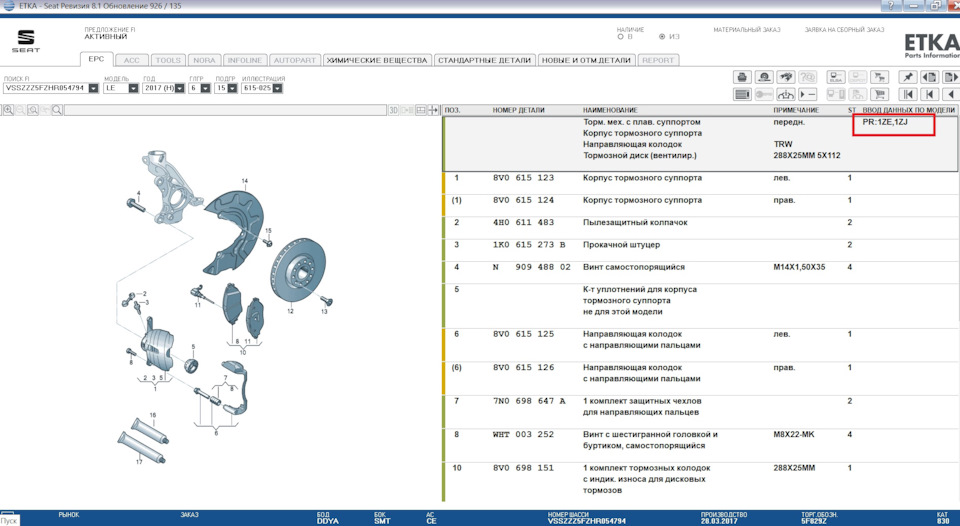Open the ГОД dropdown showing 2017 (H)
Image resolution: width=960 pixels, height=526 pixels.
[x=179, y=88]
